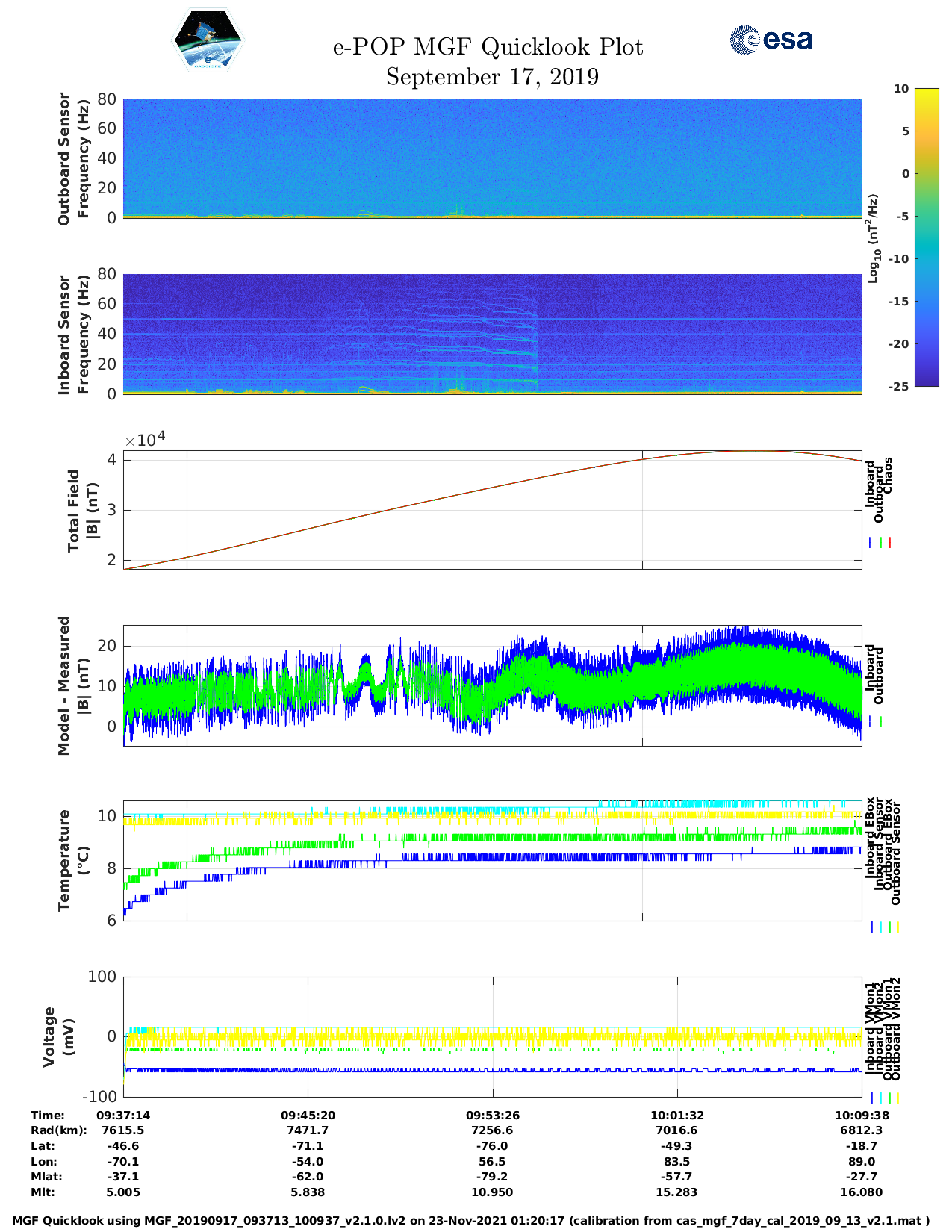Click the Temperature plot area
The width and height of the screenshot is (952, 1232).
tap(492, 861)
